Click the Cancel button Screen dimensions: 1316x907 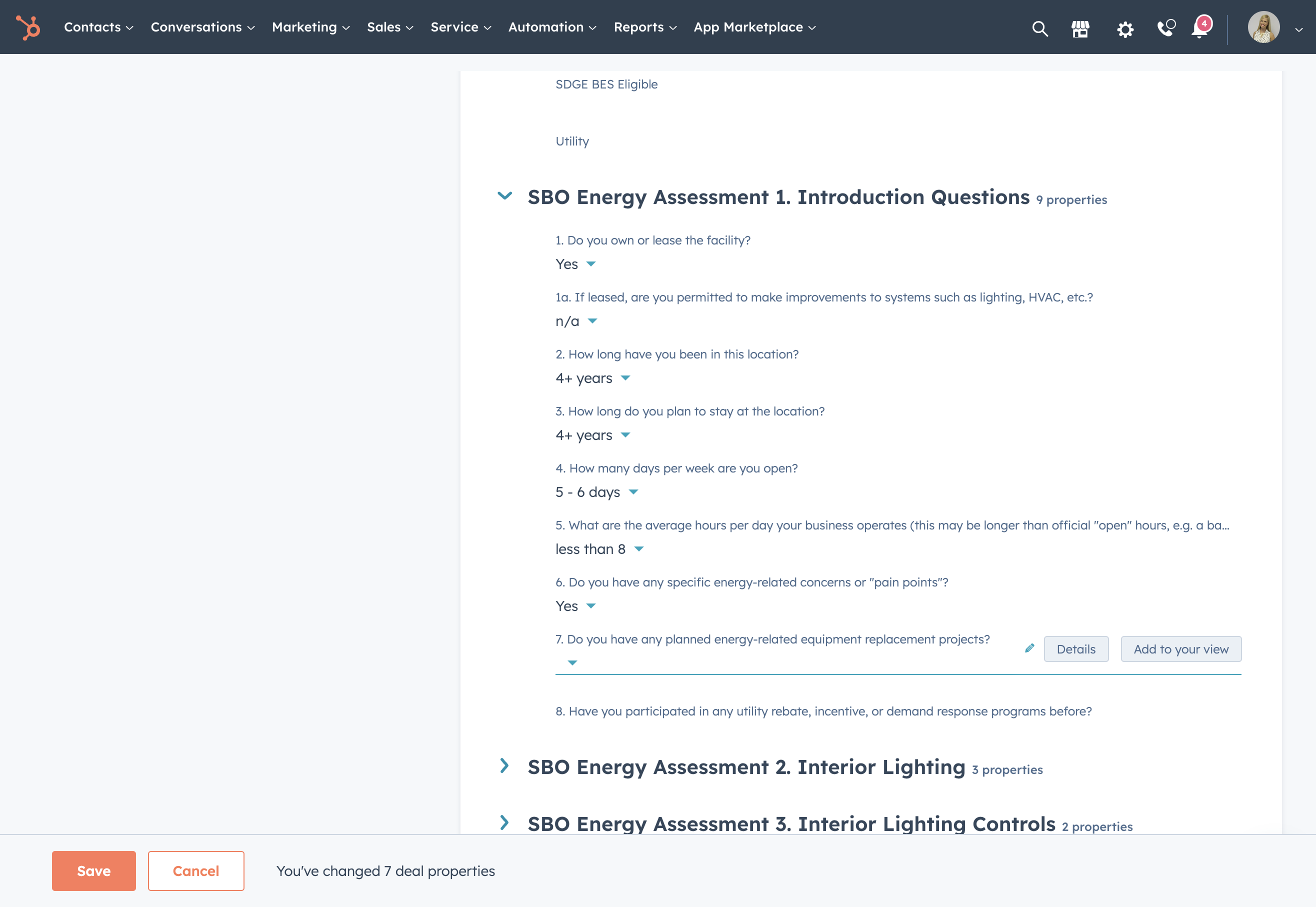click(196, 870)
